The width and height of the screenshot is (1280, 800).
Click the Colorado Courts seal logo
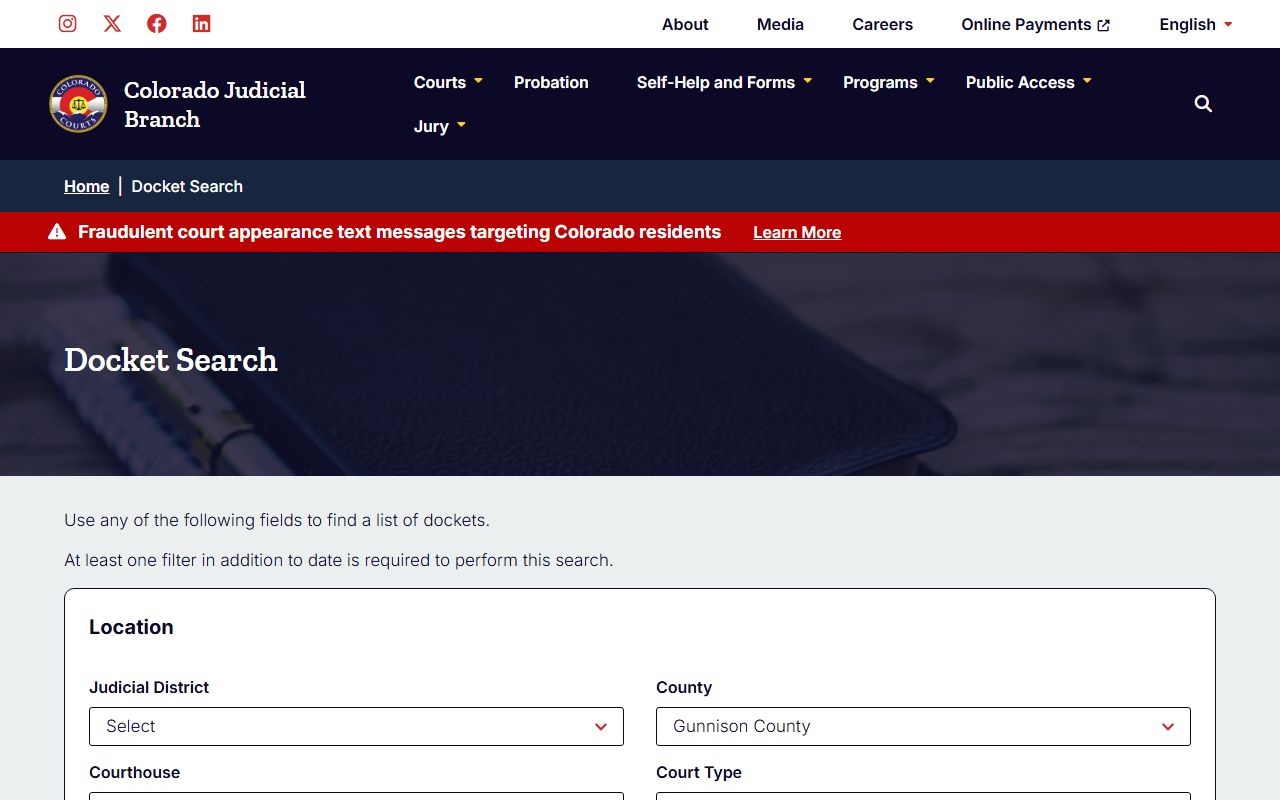(78, 104)
